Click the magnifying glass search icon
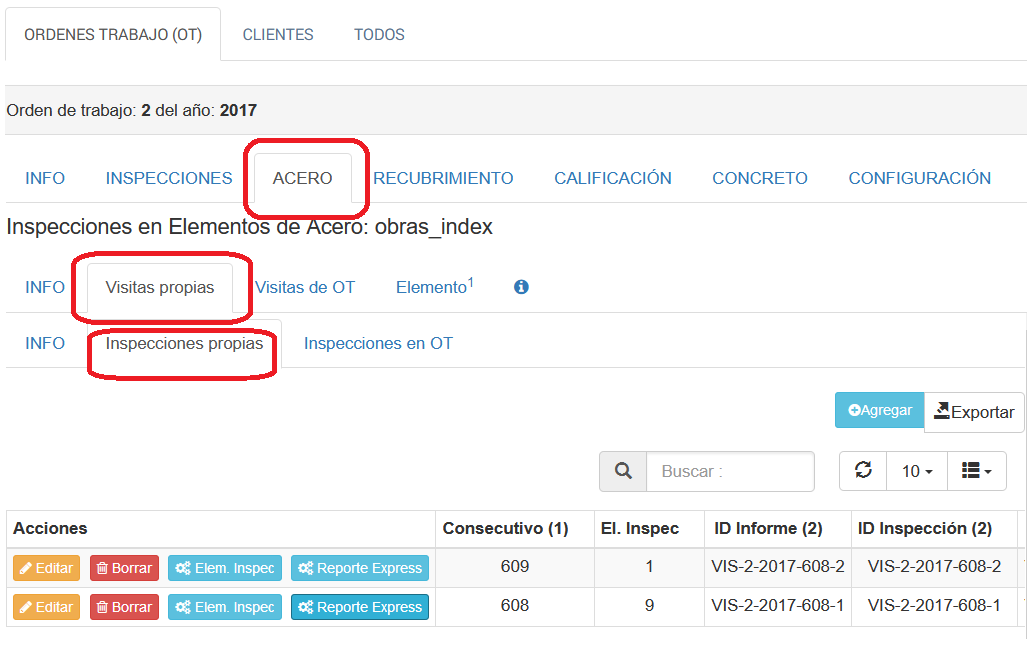 click(623, 471)
